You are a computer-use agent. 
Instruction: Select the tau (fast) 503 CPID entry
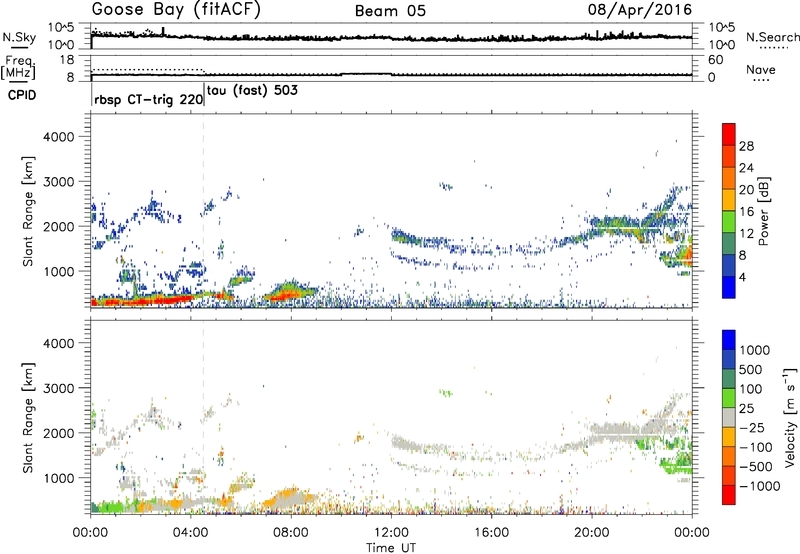pos(253,91)
